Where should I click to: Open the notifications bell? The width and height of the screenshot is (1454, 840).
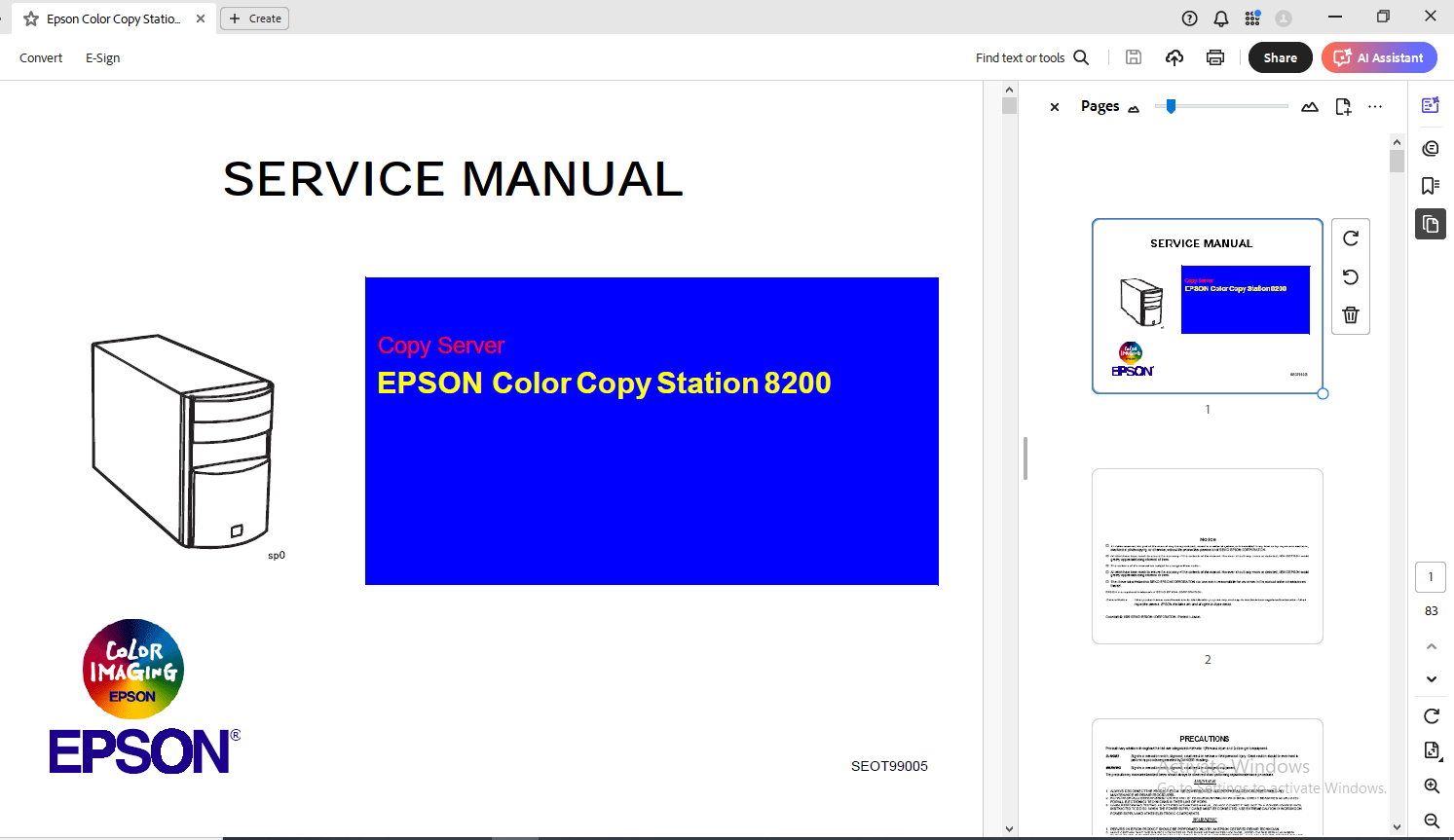tap(1221, 18)
